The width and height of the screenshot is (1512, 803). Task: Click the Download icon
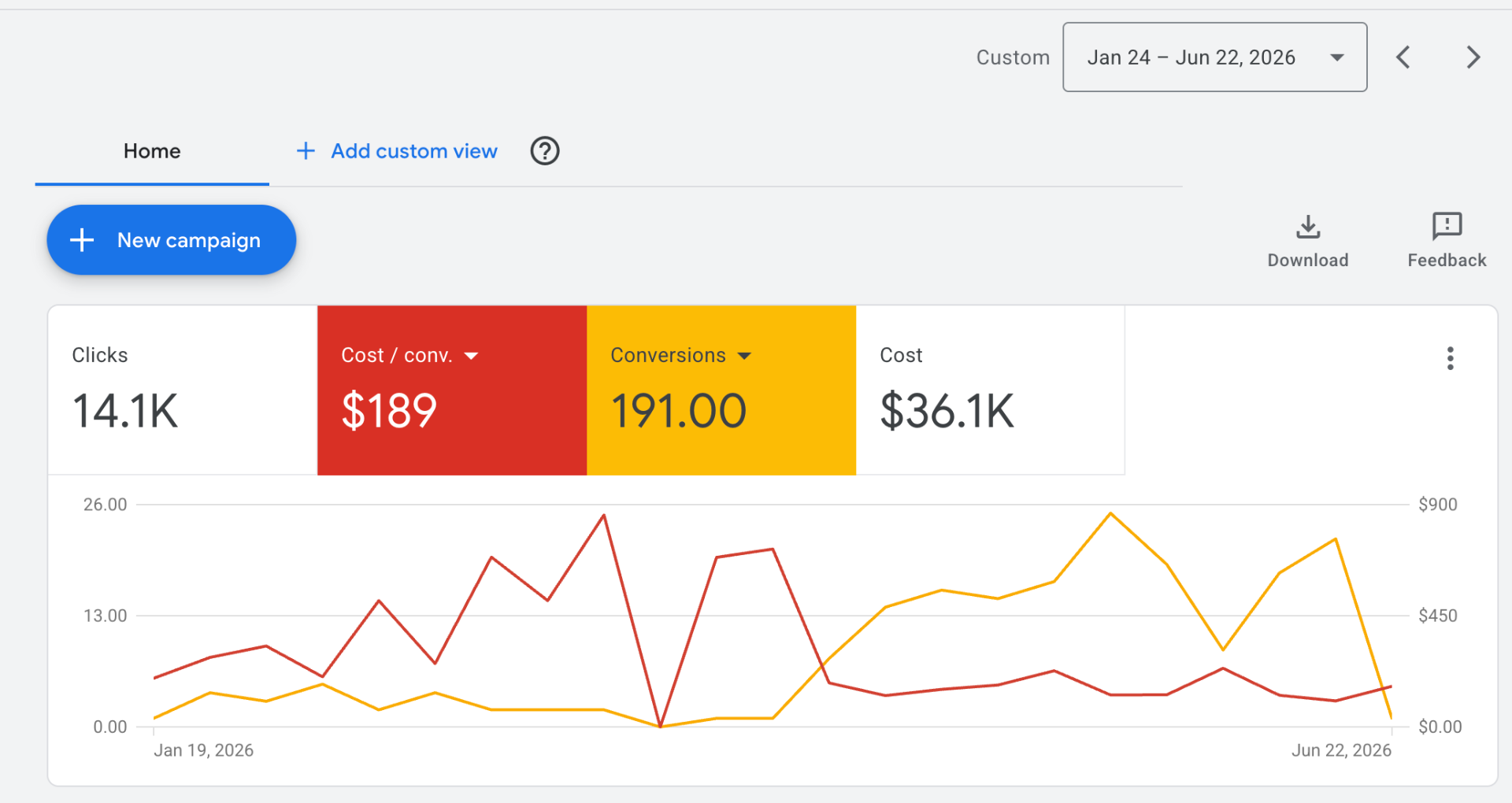[x=1308, y=228]
